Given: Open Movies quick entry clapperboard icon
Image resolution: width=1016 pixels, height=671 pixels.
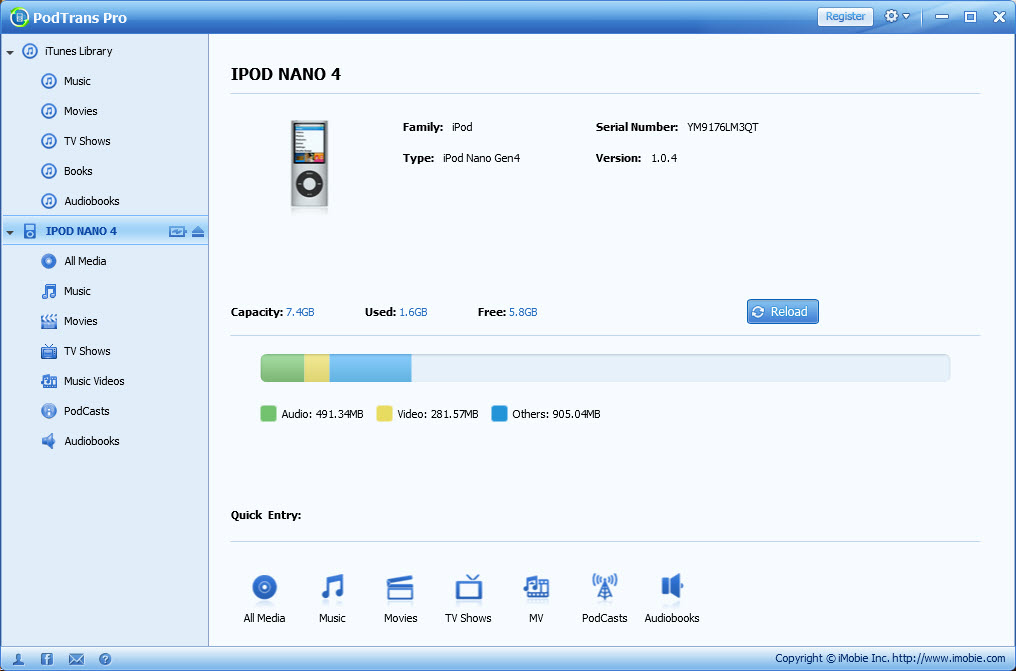Looking at the screenshot, I should (400, 588).
